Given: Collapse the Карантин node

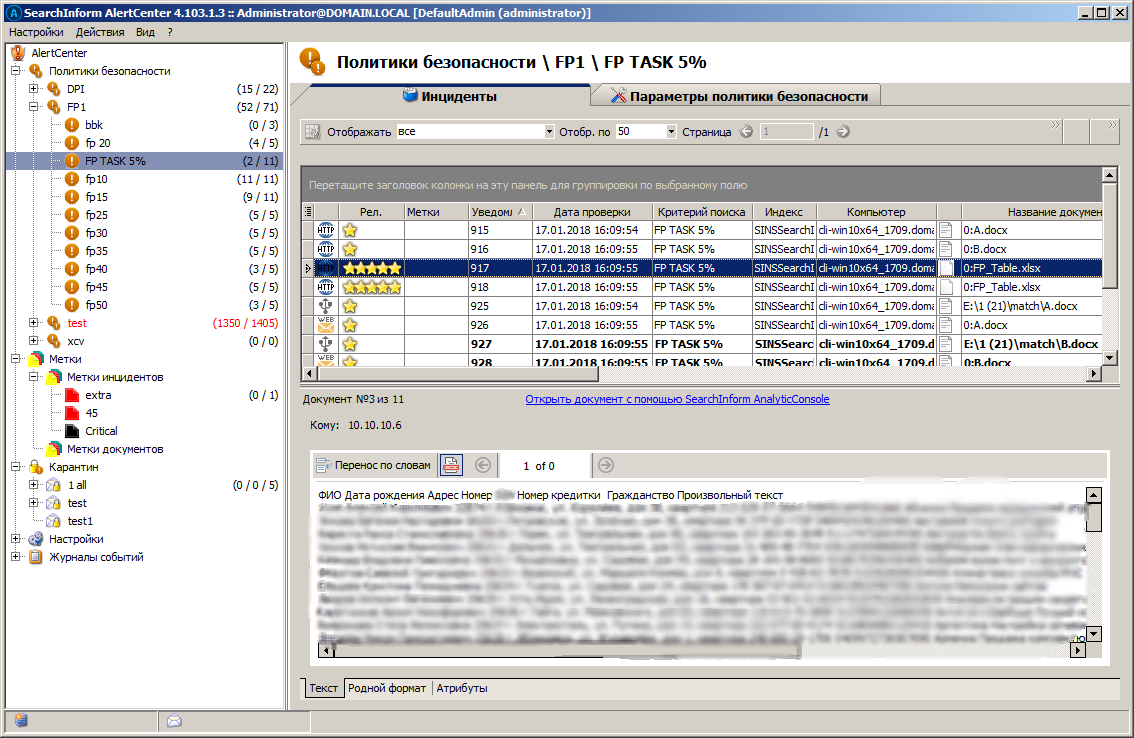Looking at the screenshot, I should pos(15,467).
